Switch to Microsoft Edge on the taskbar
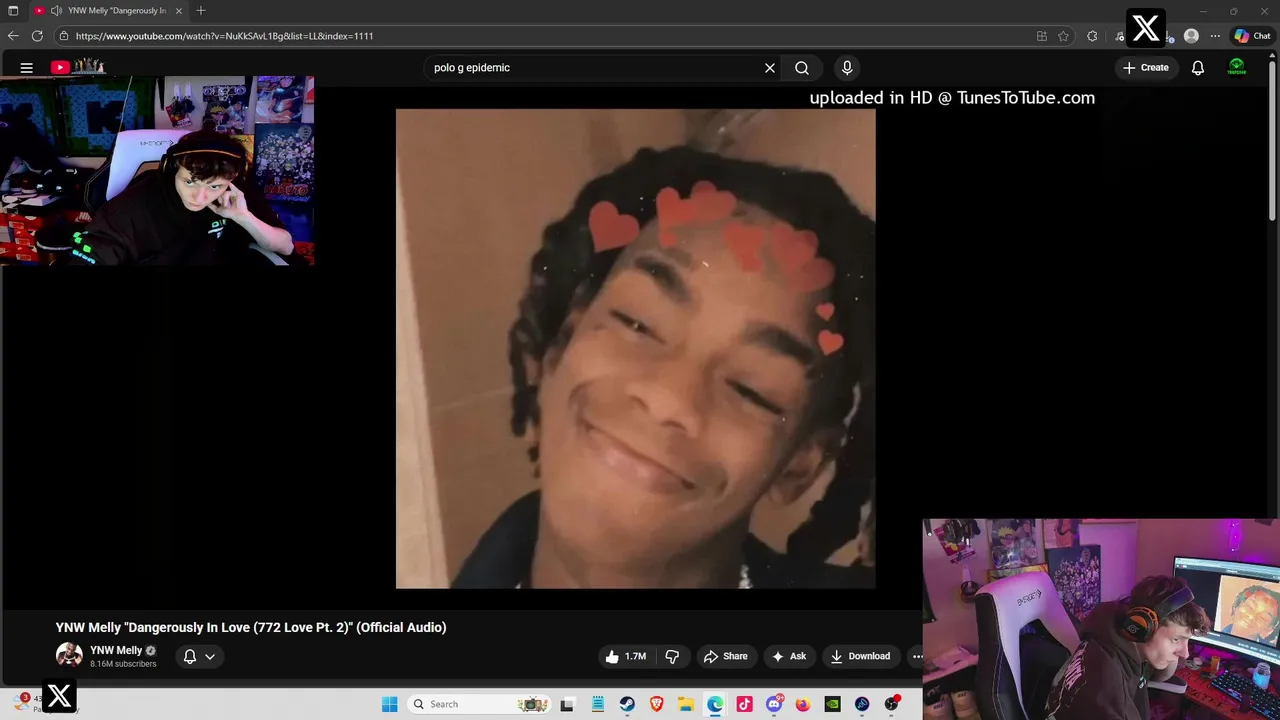This screenshot has height=720, width=1280. pos(715,704)
